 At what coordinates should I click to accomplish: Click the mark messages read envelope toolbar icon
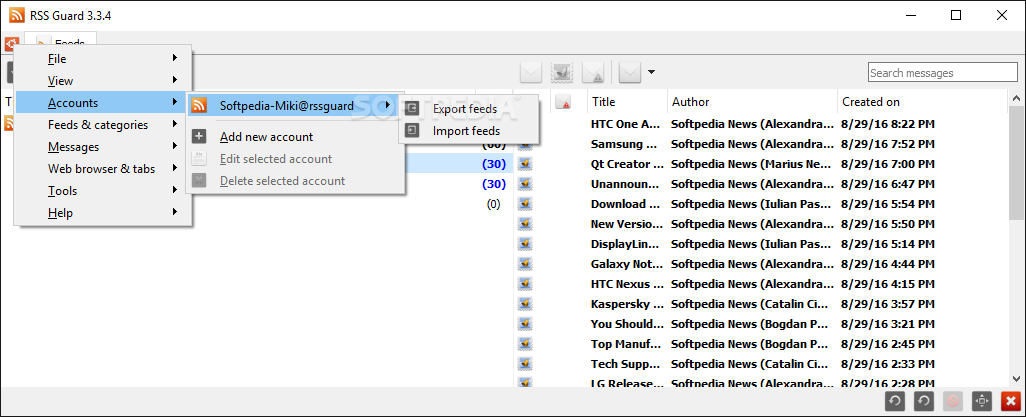(x=531, y=73)
